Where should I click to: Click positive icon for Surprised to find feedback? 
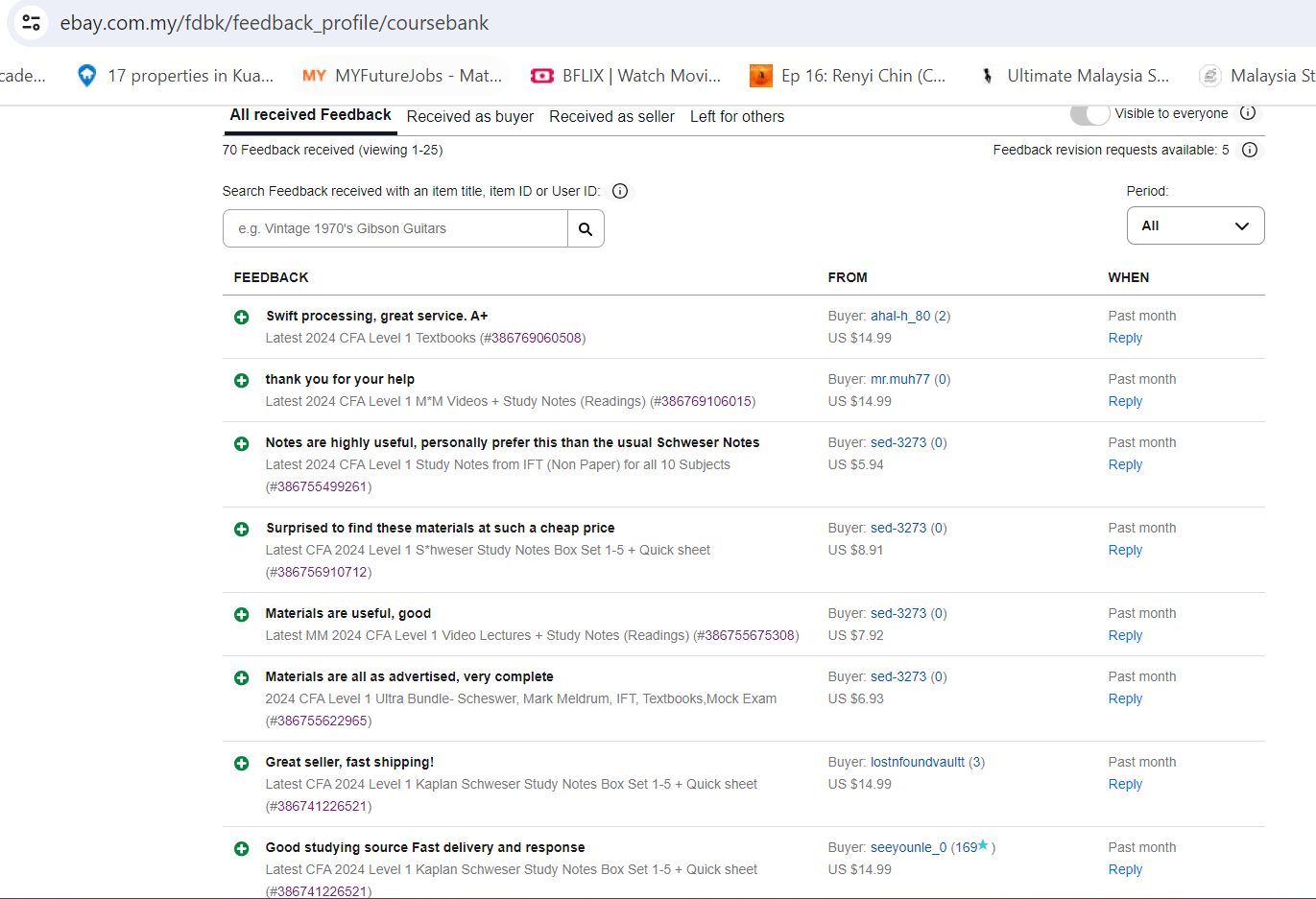point(242,529)
